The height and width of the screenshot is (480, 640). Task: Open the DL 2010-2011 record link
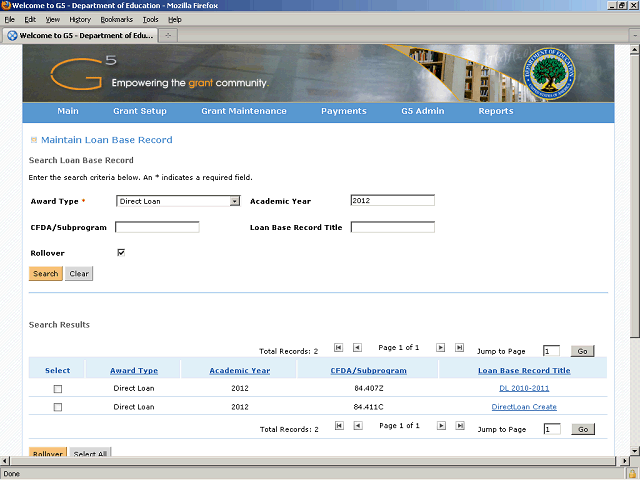(x=524, y=388)
